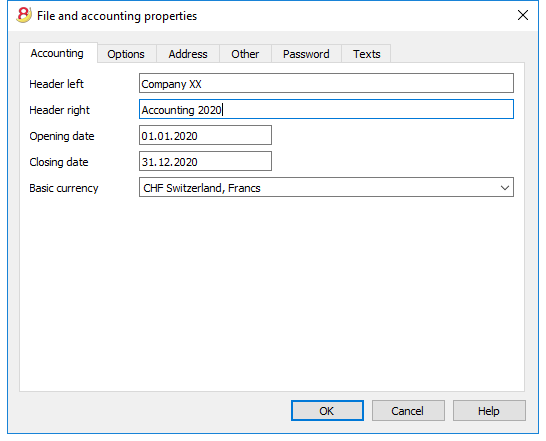Click into the Header right field
546x441 pixels.
coord(326,109)
